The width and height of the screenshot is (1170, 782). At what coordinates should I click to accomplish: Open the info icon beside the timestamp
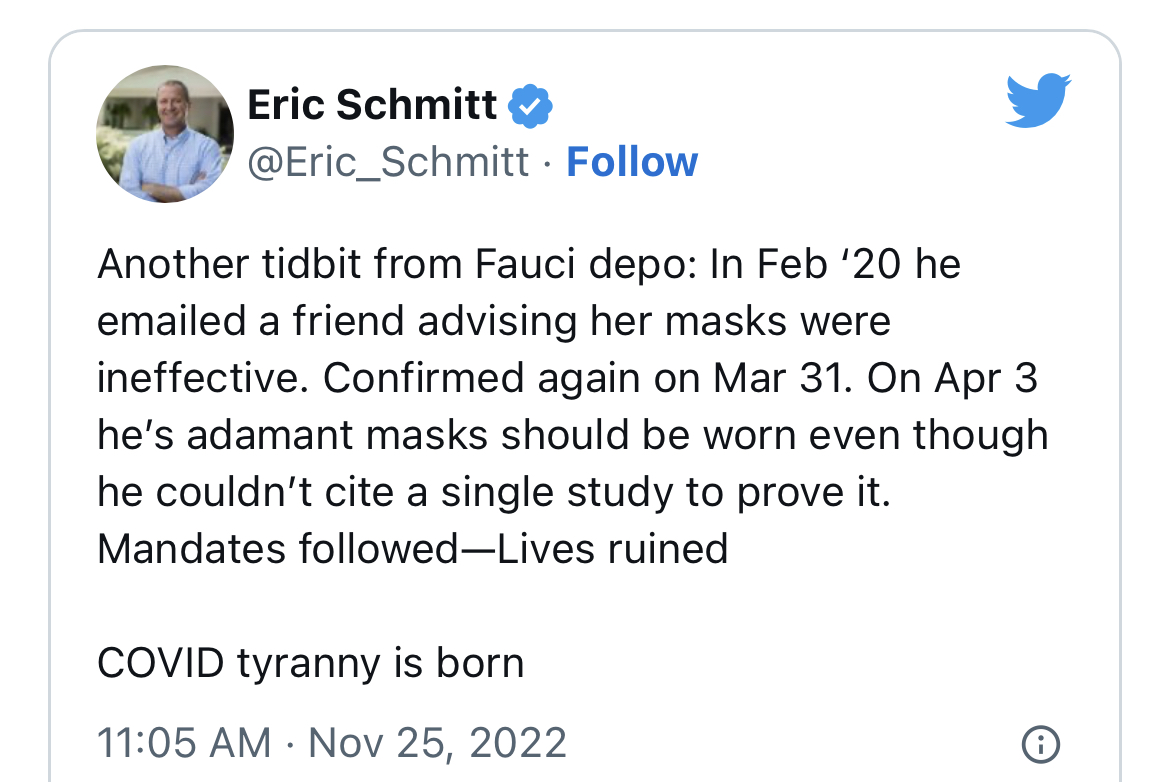[x=1040, y=744]
